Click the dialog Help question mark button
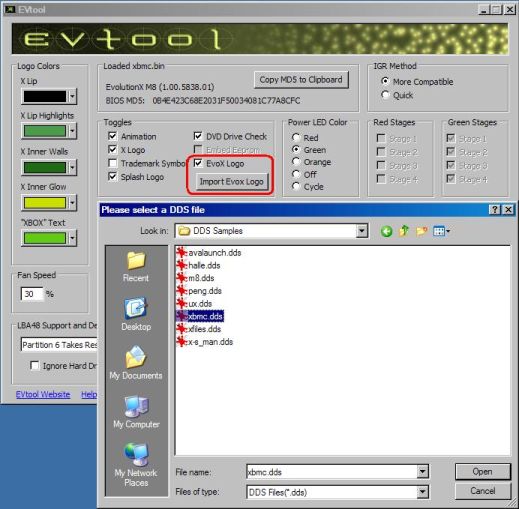Screen dimensions: 519x509 495,210
